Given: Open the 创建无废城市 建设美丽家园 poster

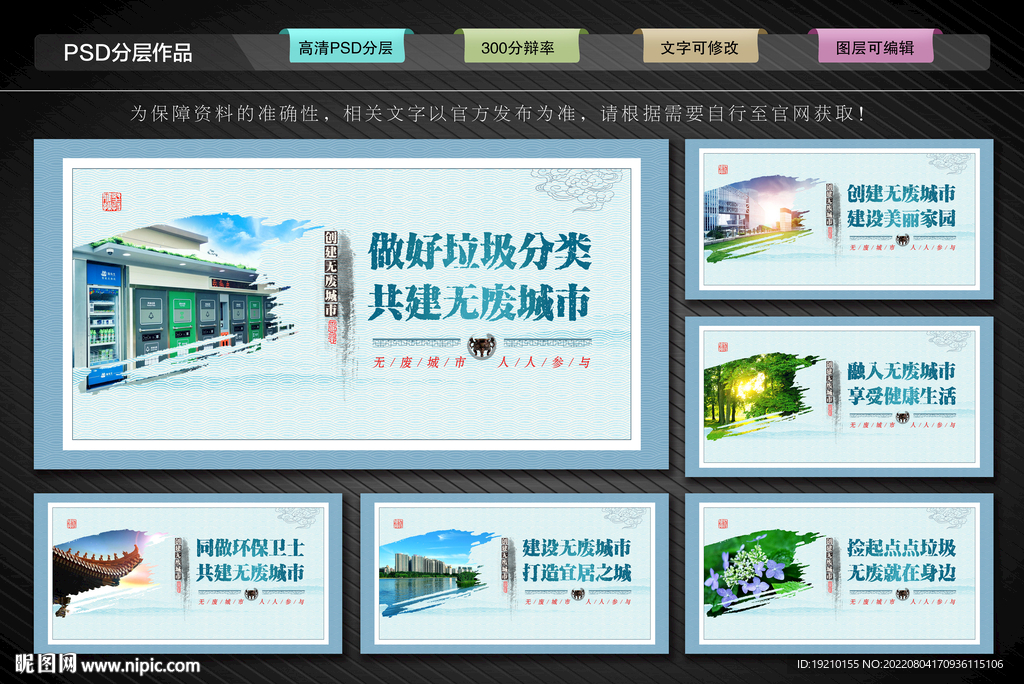Looking at the screenshot, I should pos(839,220).
